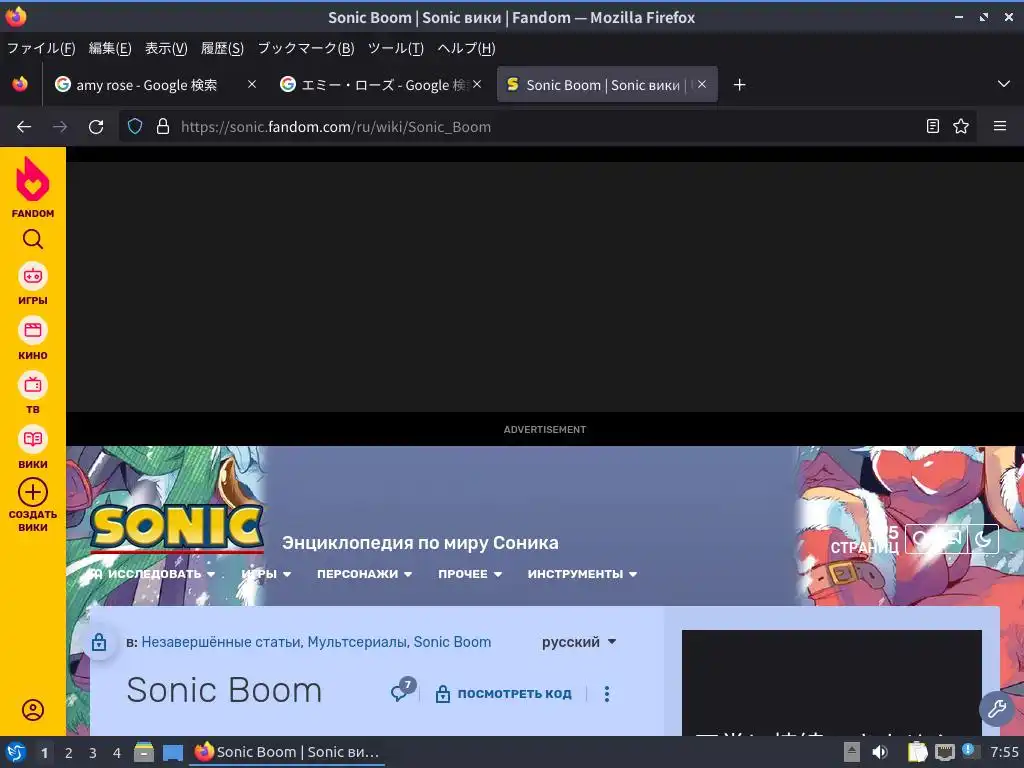
Task: Open Fandom sidebar search magnifier
Action: click(x=33, y=240)
